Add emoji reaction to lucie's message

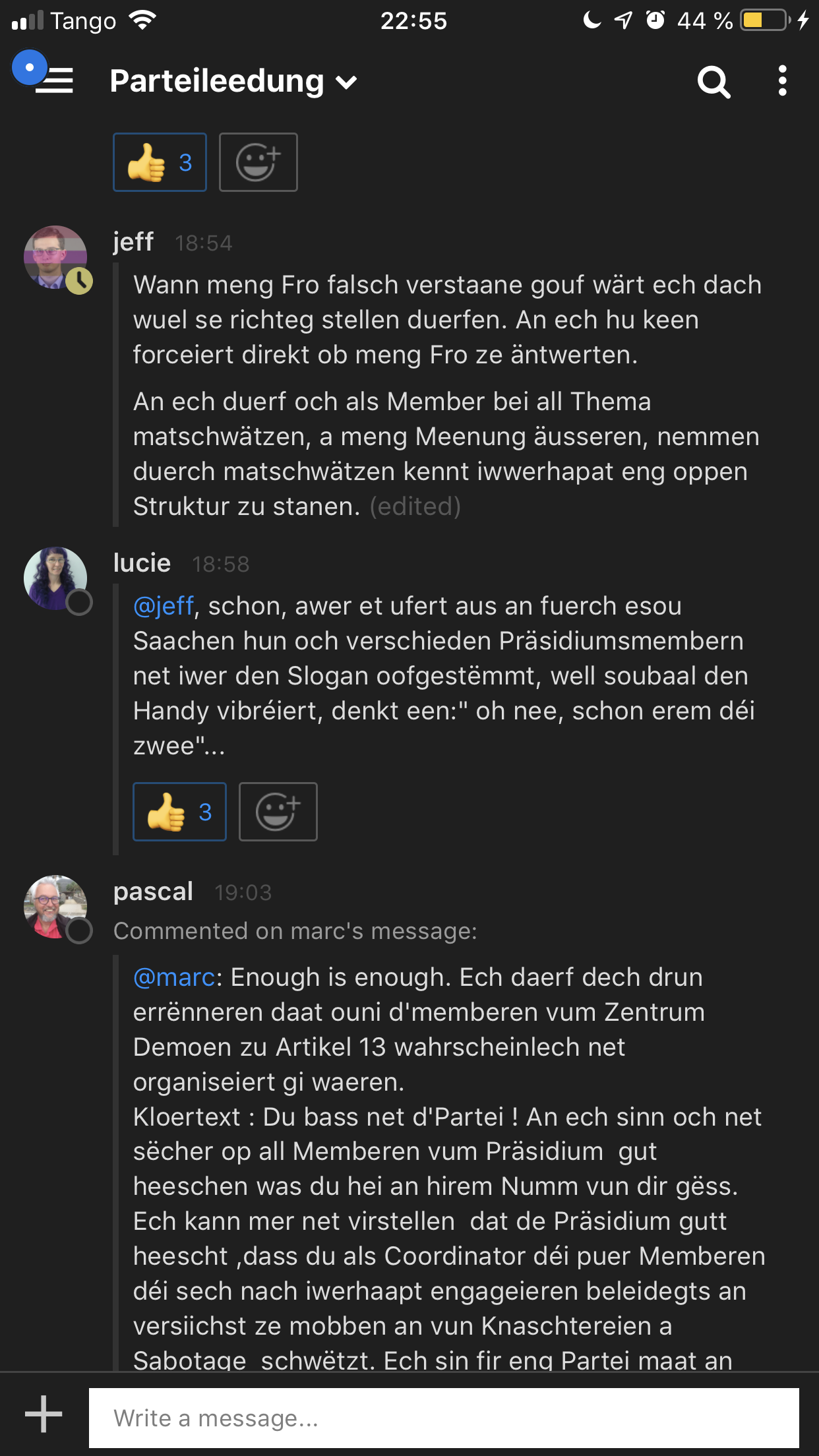pyautogui.click(x=278, y=812)
